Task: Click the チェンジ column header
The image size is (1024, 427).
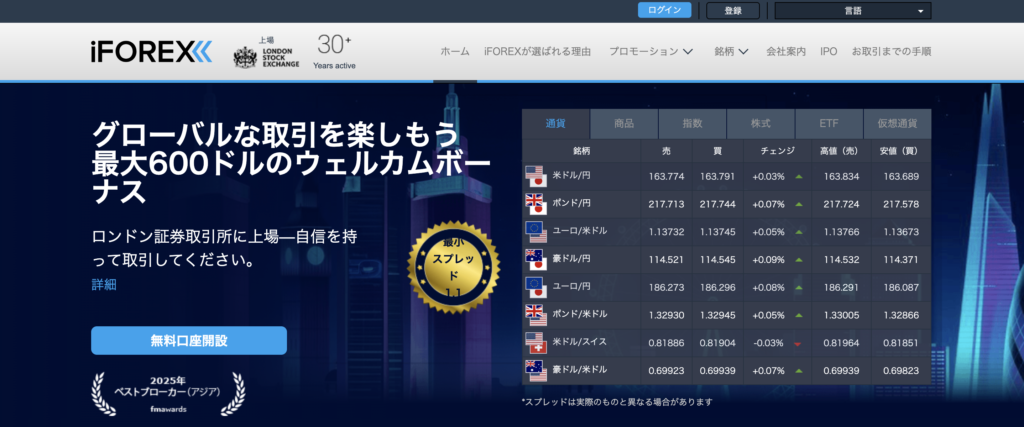Action: pos(777,151)
